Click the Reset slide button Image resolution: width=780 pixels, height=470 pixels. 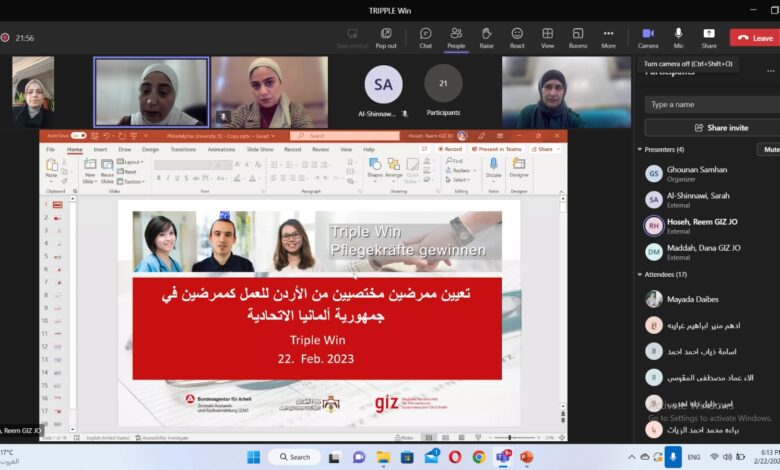(x=127, y=172)
